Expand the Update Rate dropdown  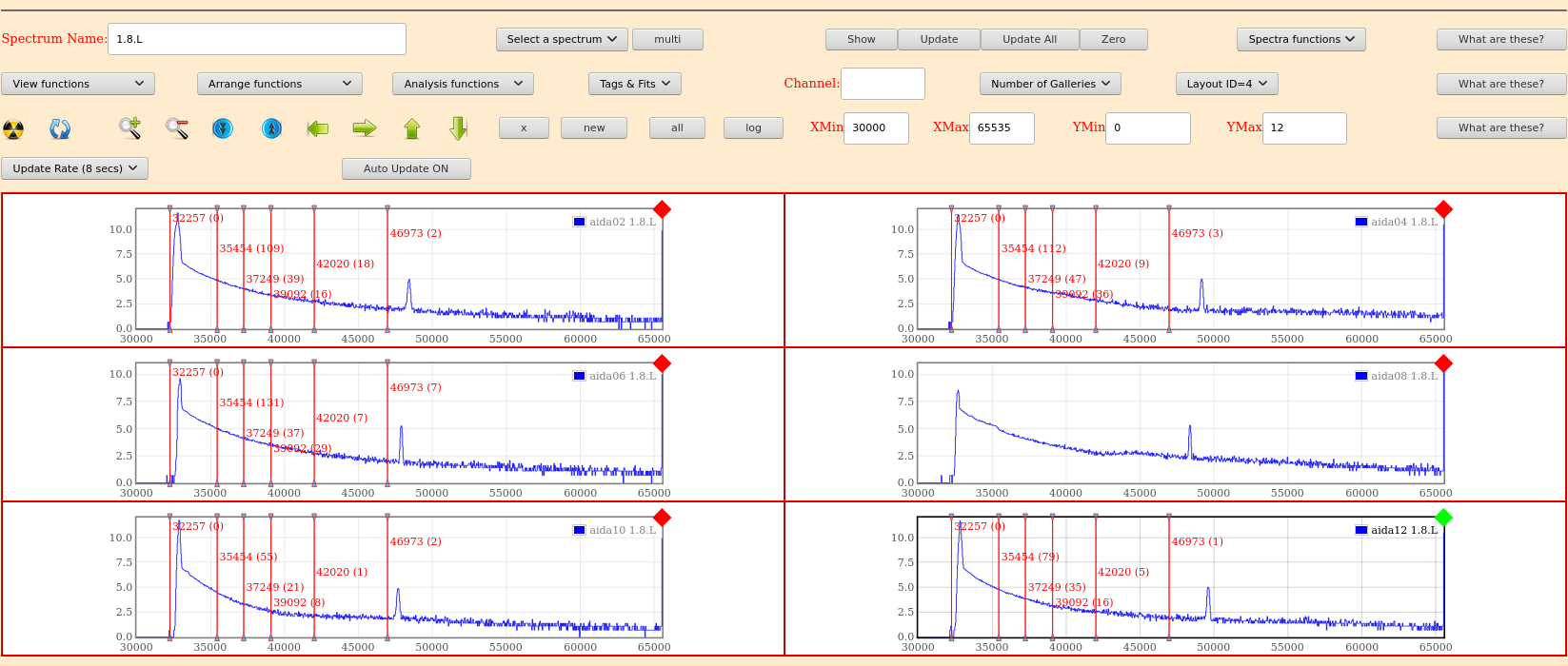click(74, 168)
